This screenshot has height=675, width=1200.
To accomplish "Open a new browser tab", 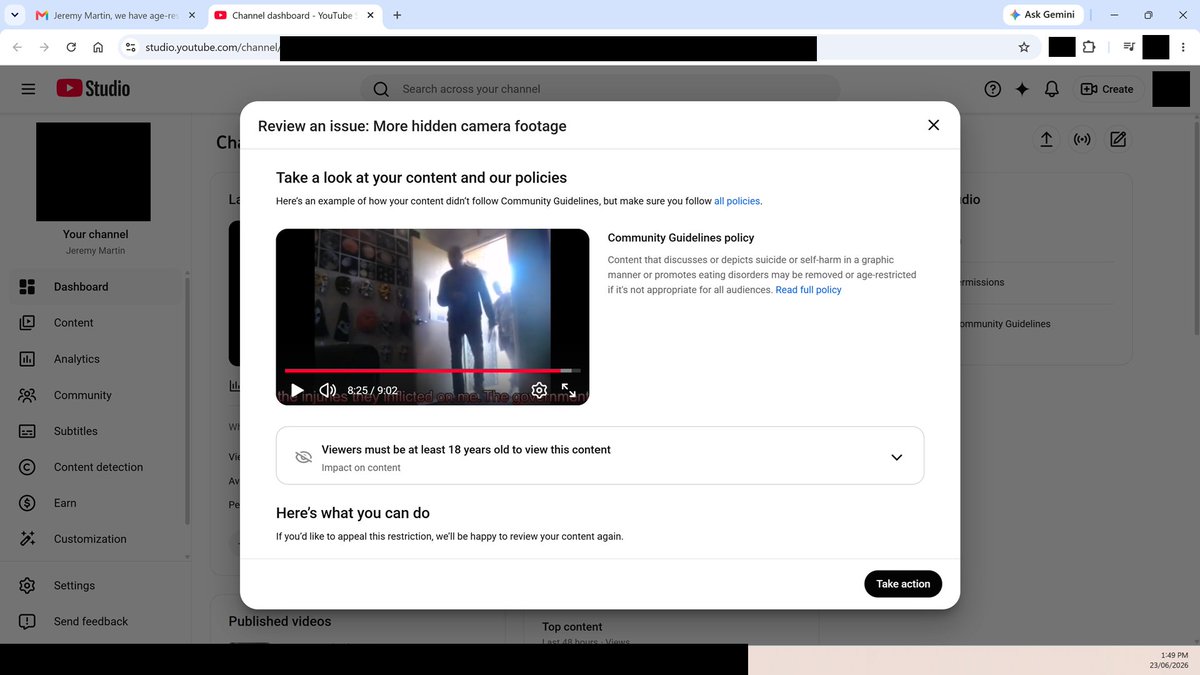I will pyautogui.click(x=397, y=15).
